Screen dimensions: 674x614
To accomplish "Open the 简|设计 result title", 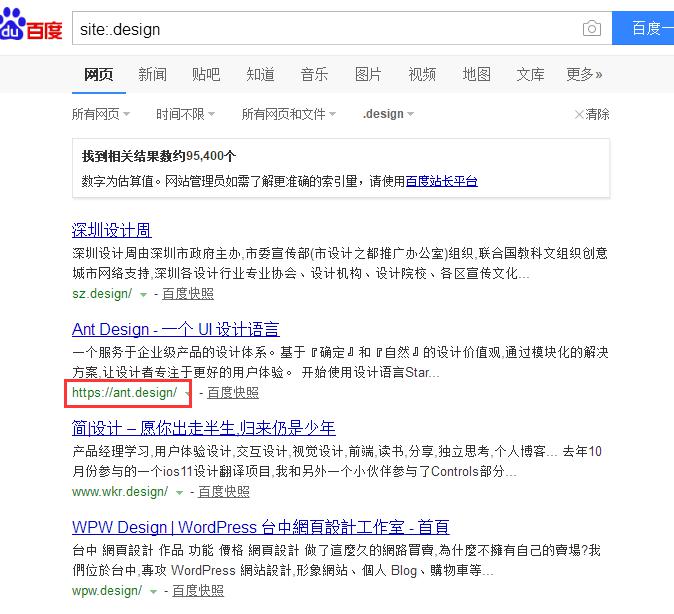I will click(204, 428).
